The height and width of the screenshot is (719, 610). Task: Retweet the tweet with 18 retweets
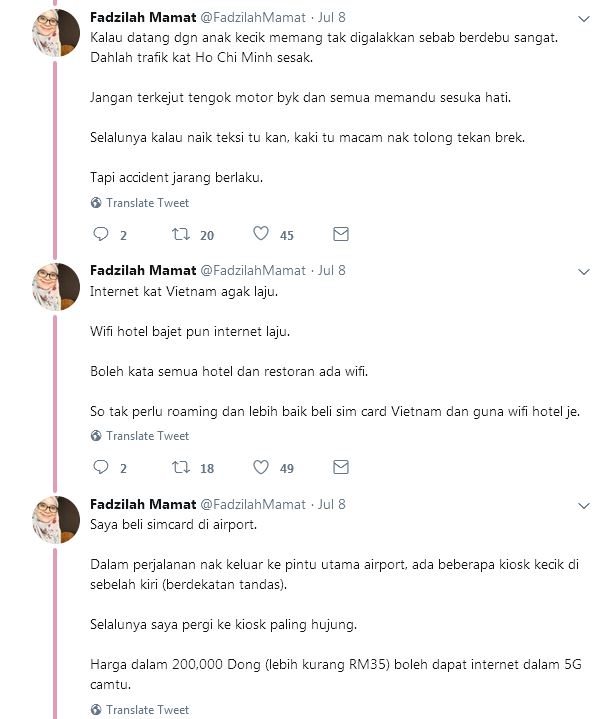tap(181, 467)
